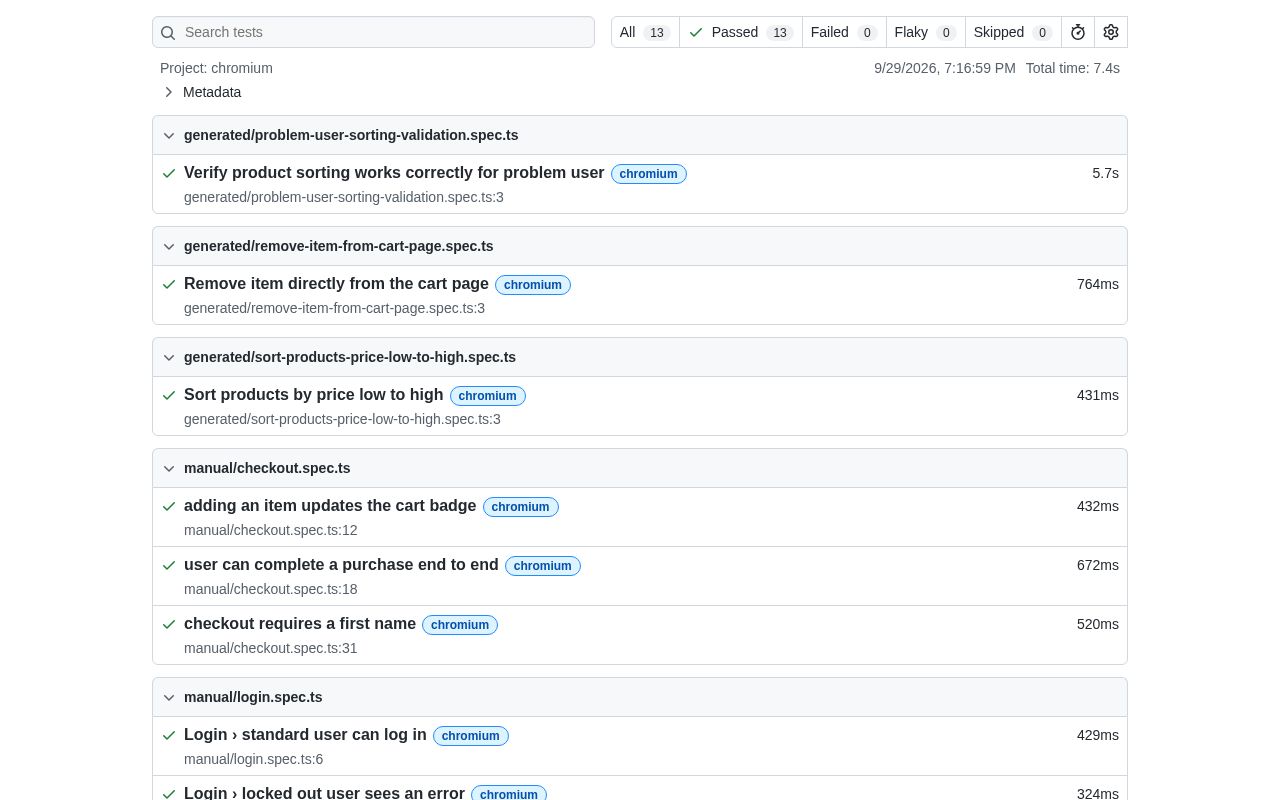Filter by Skipped tests

click(x=1013, y=32)
